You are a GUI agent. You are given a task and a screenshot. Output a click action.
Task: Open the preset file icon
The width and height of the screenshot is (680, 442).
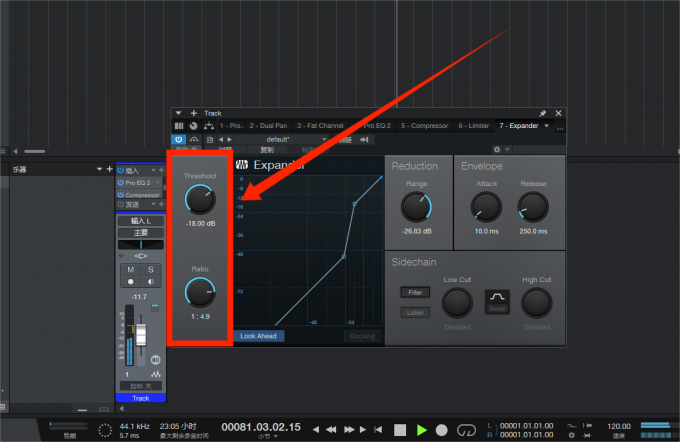tap(210, 140)
